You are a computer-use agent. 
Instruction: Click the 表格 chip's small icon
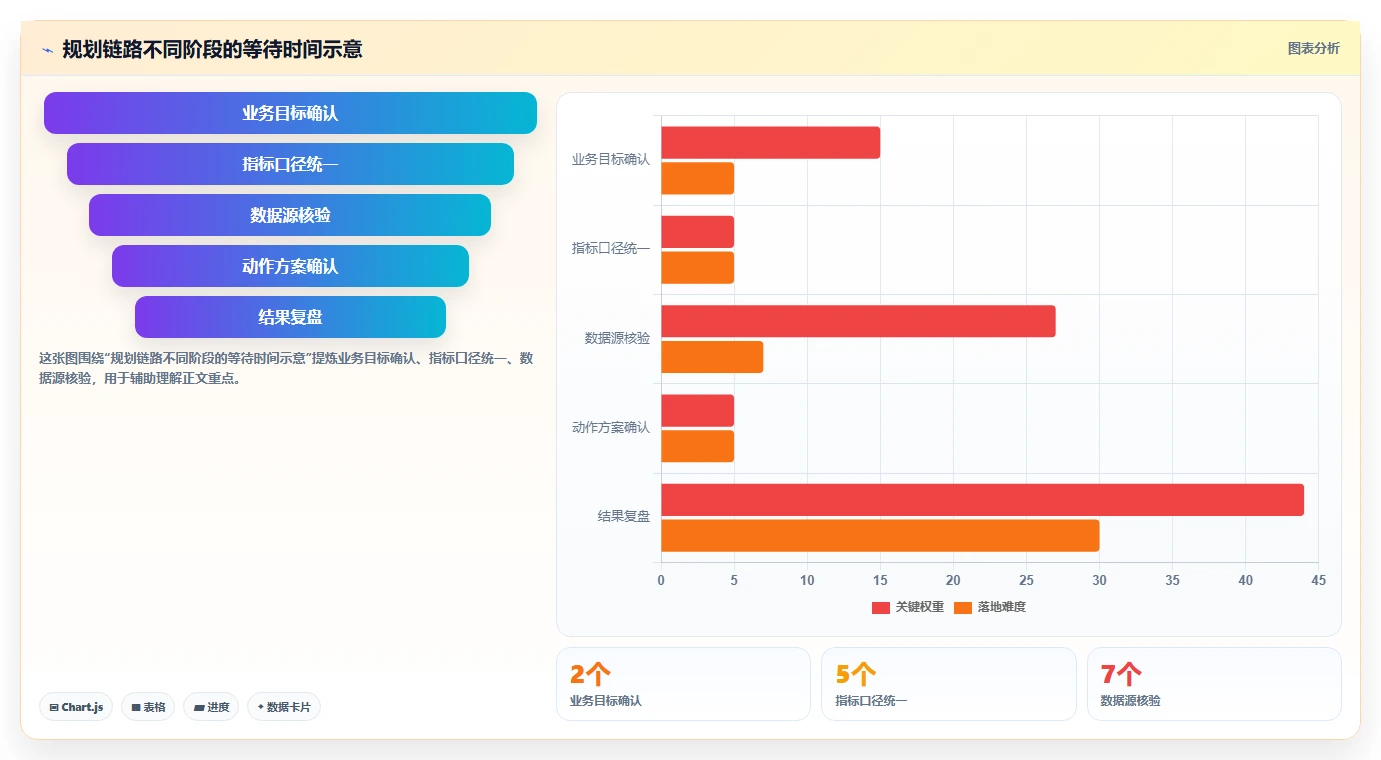pyautogui.click(x=136, y=707)
